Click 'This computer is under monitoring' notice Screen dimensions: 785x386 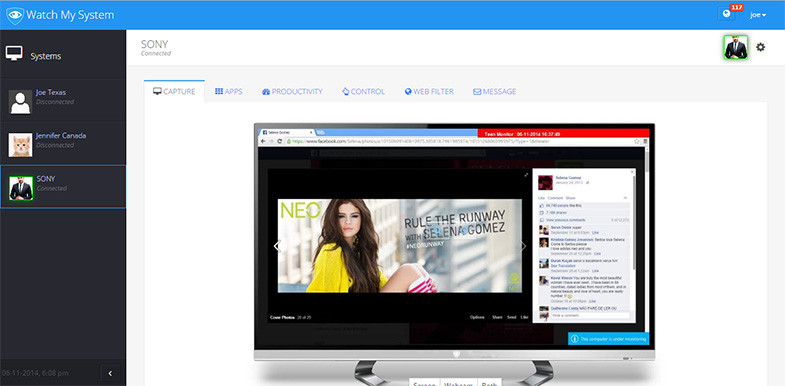click(608, 339)
